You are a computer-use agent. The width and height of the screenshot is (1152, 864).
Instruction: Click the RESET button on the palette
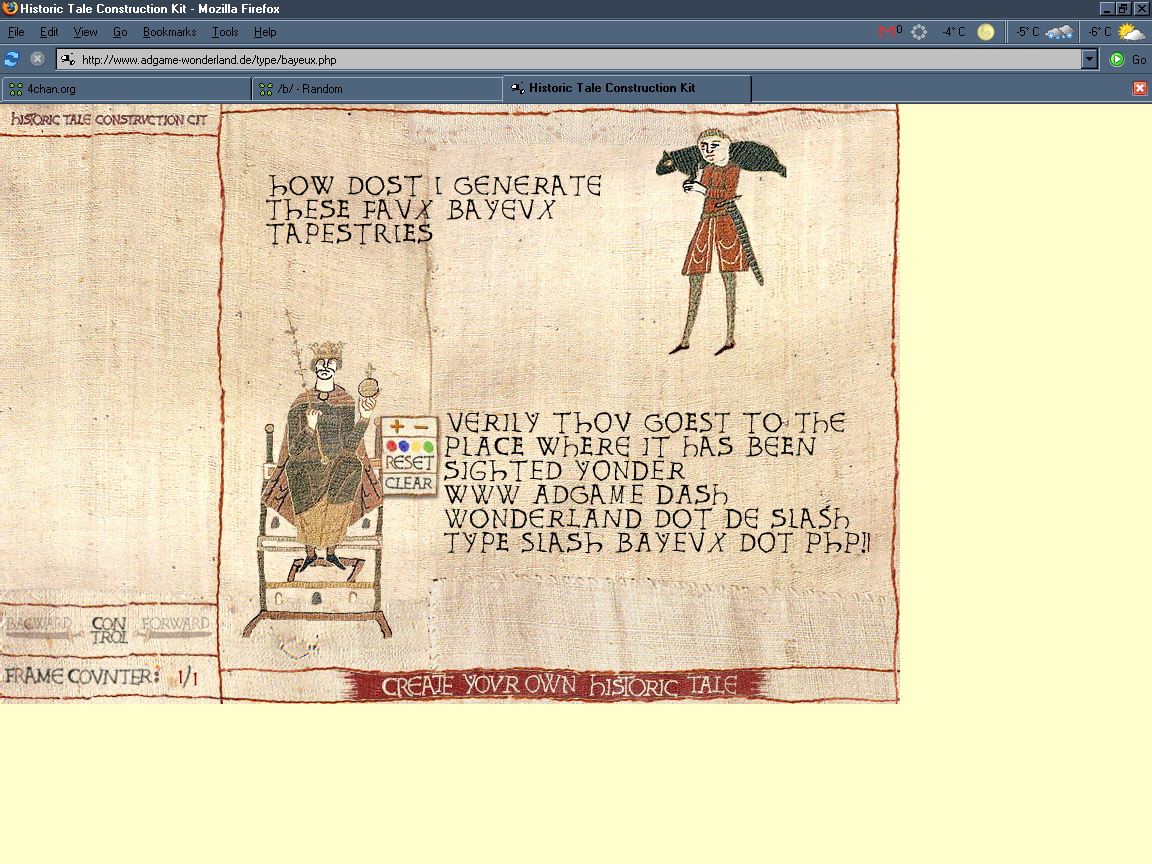tap(409, 463)
